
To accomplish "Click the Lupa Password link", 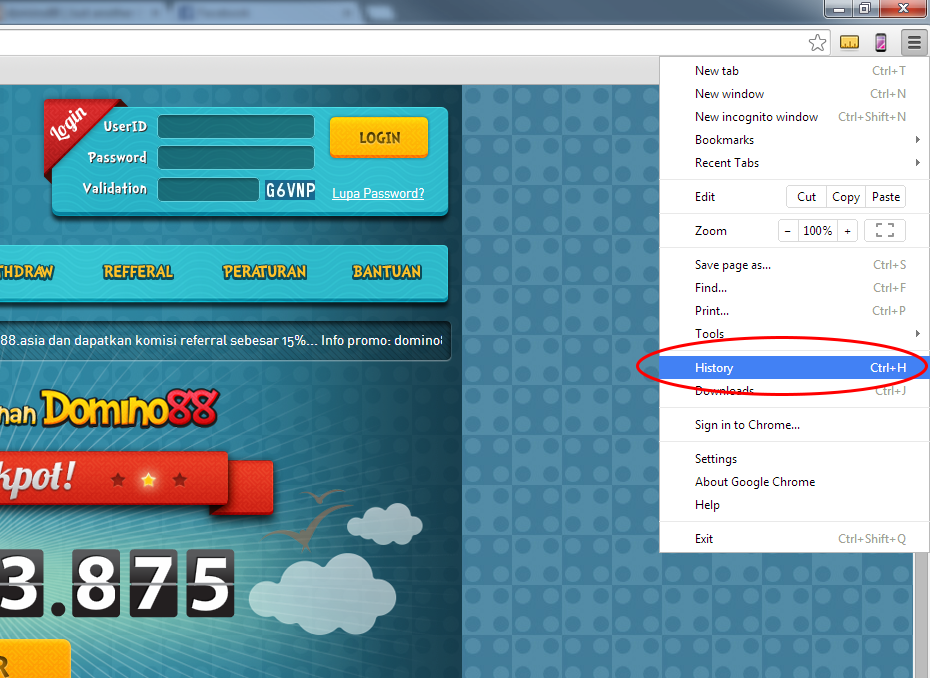I will (x=378, y=193).
